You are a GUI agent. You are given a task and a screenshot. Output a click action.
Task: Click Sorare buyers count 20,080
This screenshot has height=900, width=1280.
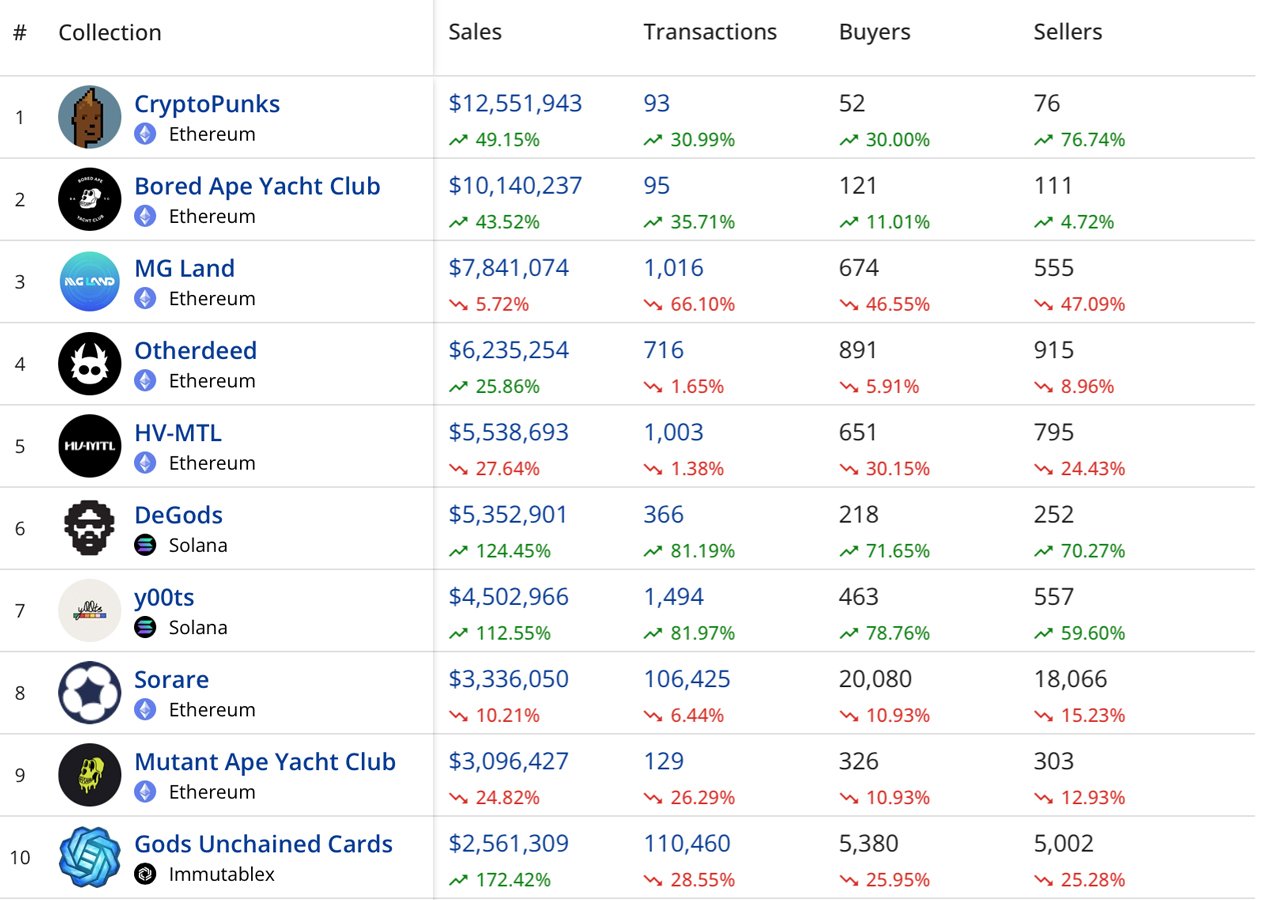pyautogui.click(x=876, y=679)
